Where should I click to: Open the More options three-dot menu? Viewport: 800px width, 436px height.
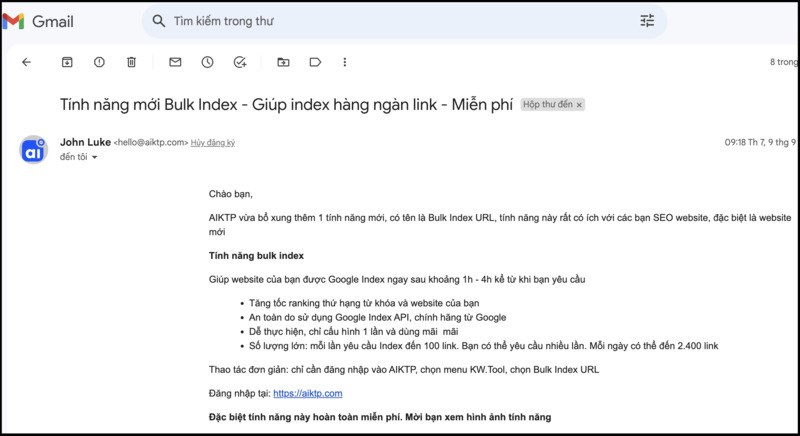point(345,62)
